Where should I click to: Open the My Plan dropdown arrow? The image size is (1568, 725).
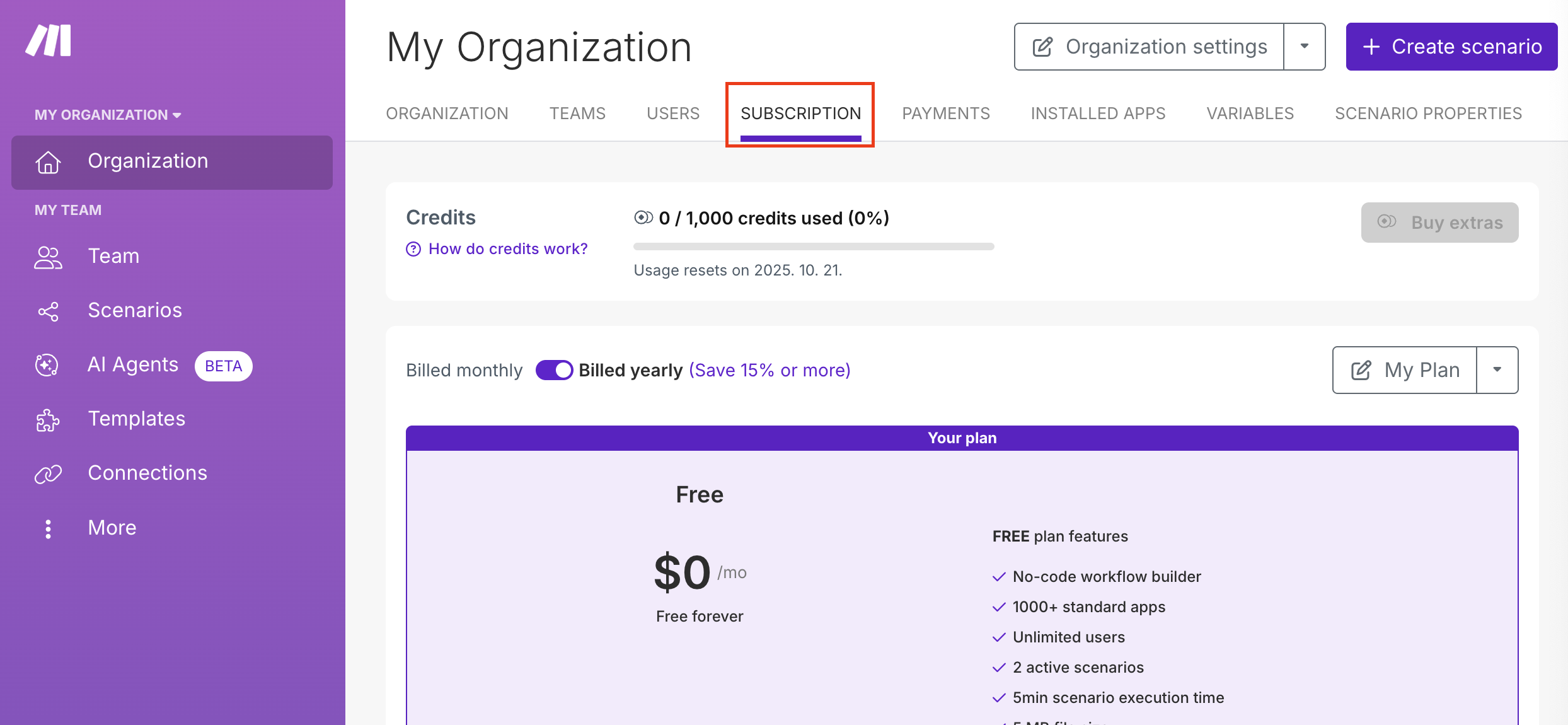tap(1497, 370)
